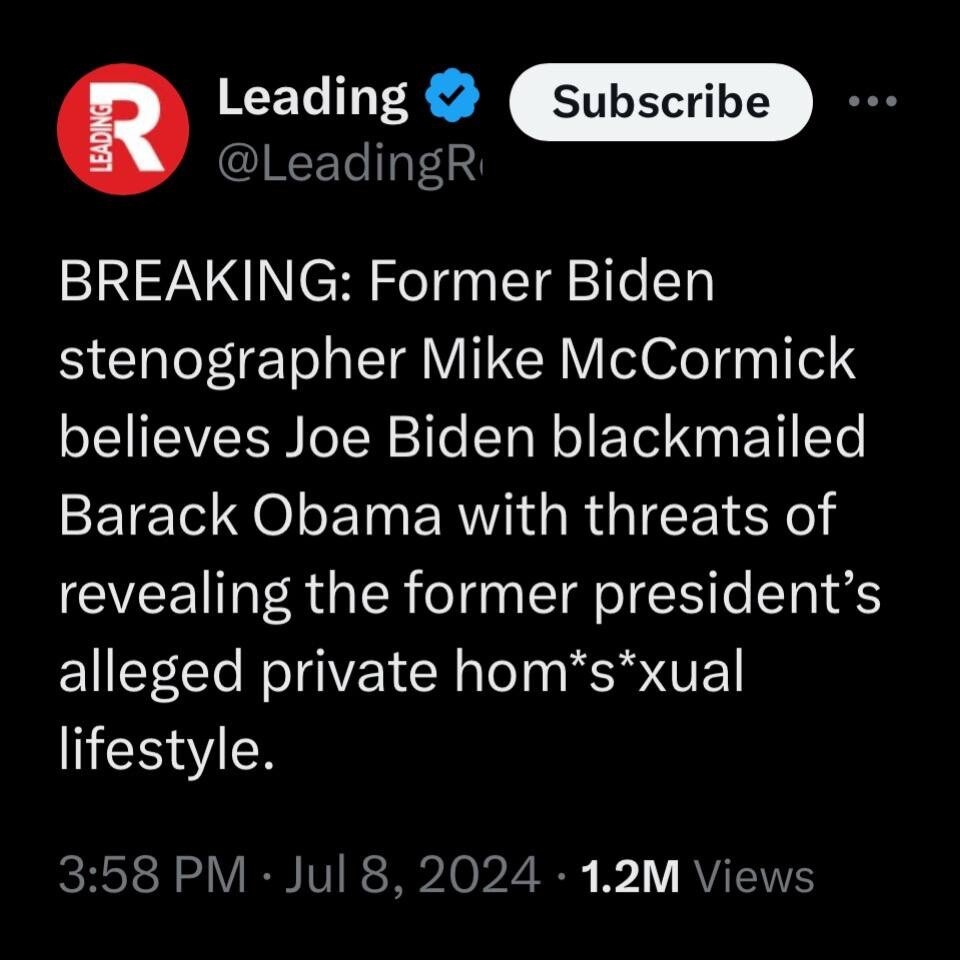Screen dimensions: 960x960
Task: Click "Mike McCormick" in the post text
Action: [x=641, y=362]
